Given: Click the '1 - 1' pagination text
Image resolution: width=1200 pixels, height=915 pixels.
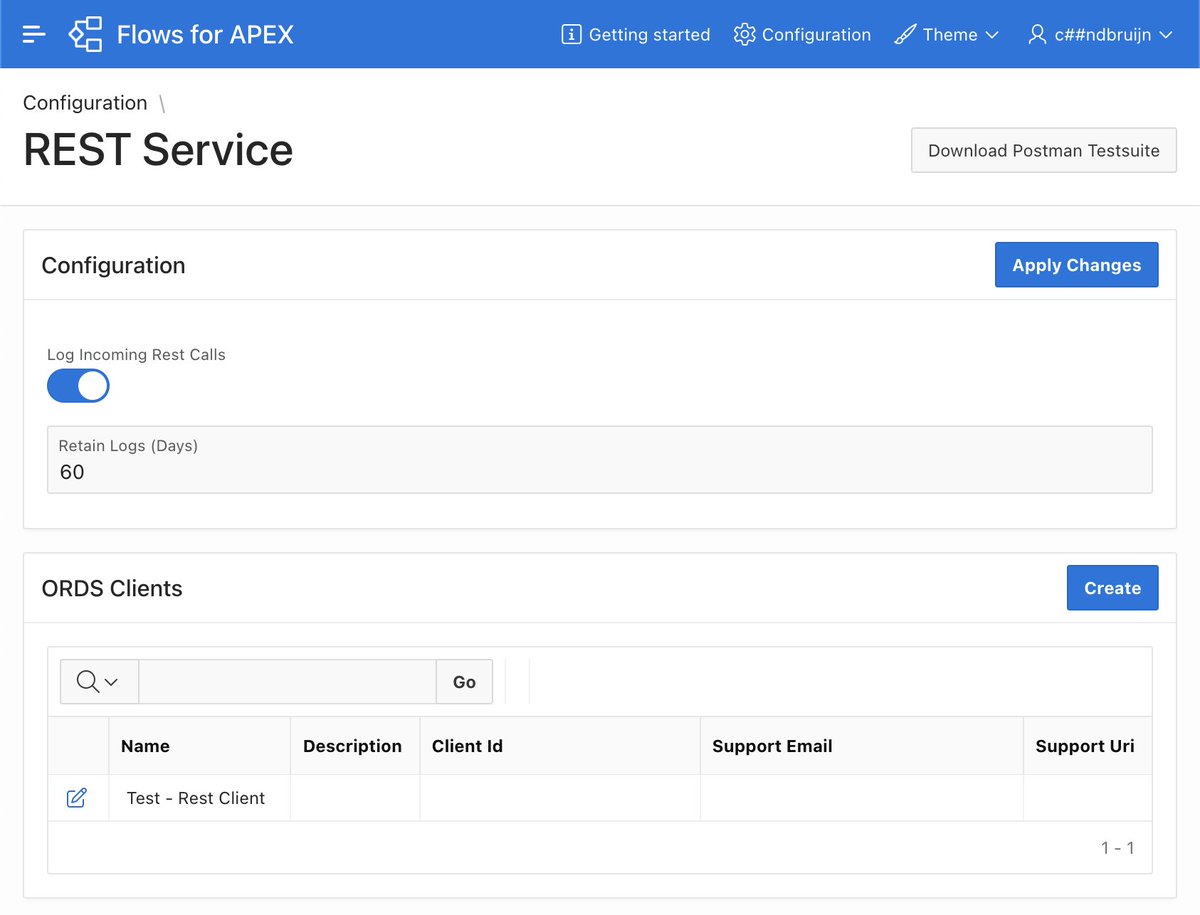Looking at the screenshot, I should [1118, 848].
